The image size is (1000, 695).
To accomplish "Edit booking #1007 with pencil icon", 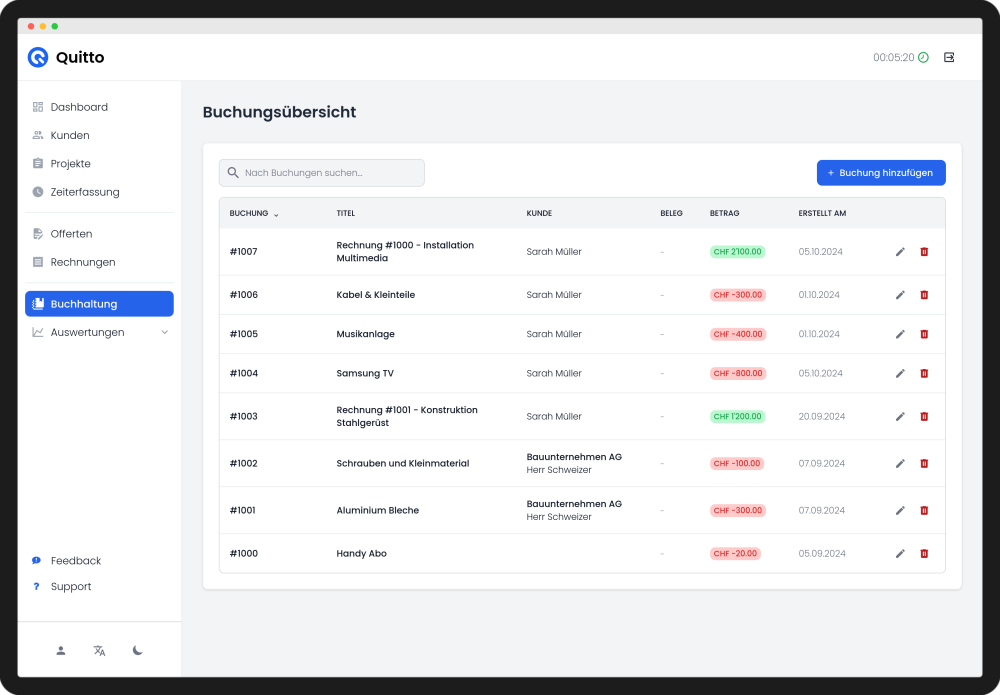I will pos(900,252).
